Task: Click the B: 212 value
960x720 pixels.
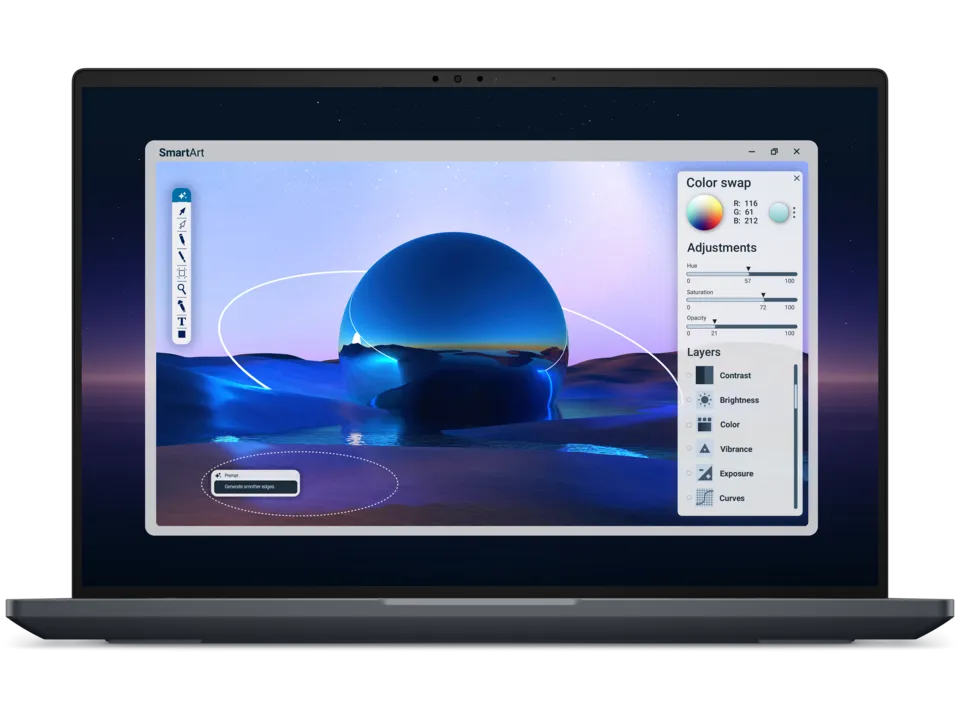Action: pos(745,220)
